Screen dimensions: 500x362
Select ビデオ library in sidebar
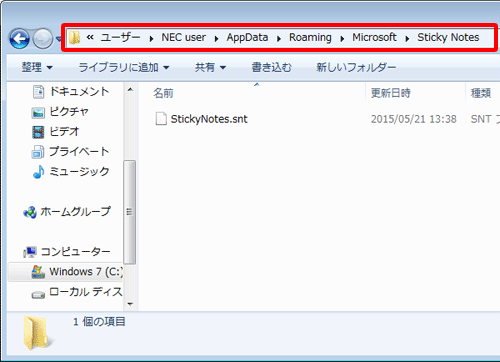pyautogui.click(x=64, y=132)
